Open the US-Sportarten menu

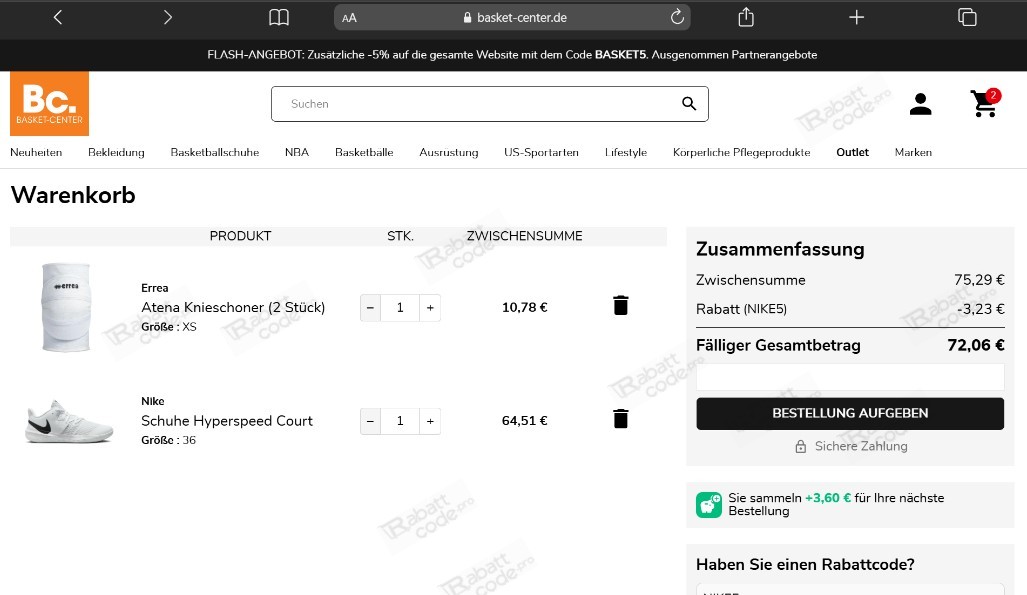pyautogui.click(x=541, y=152)
